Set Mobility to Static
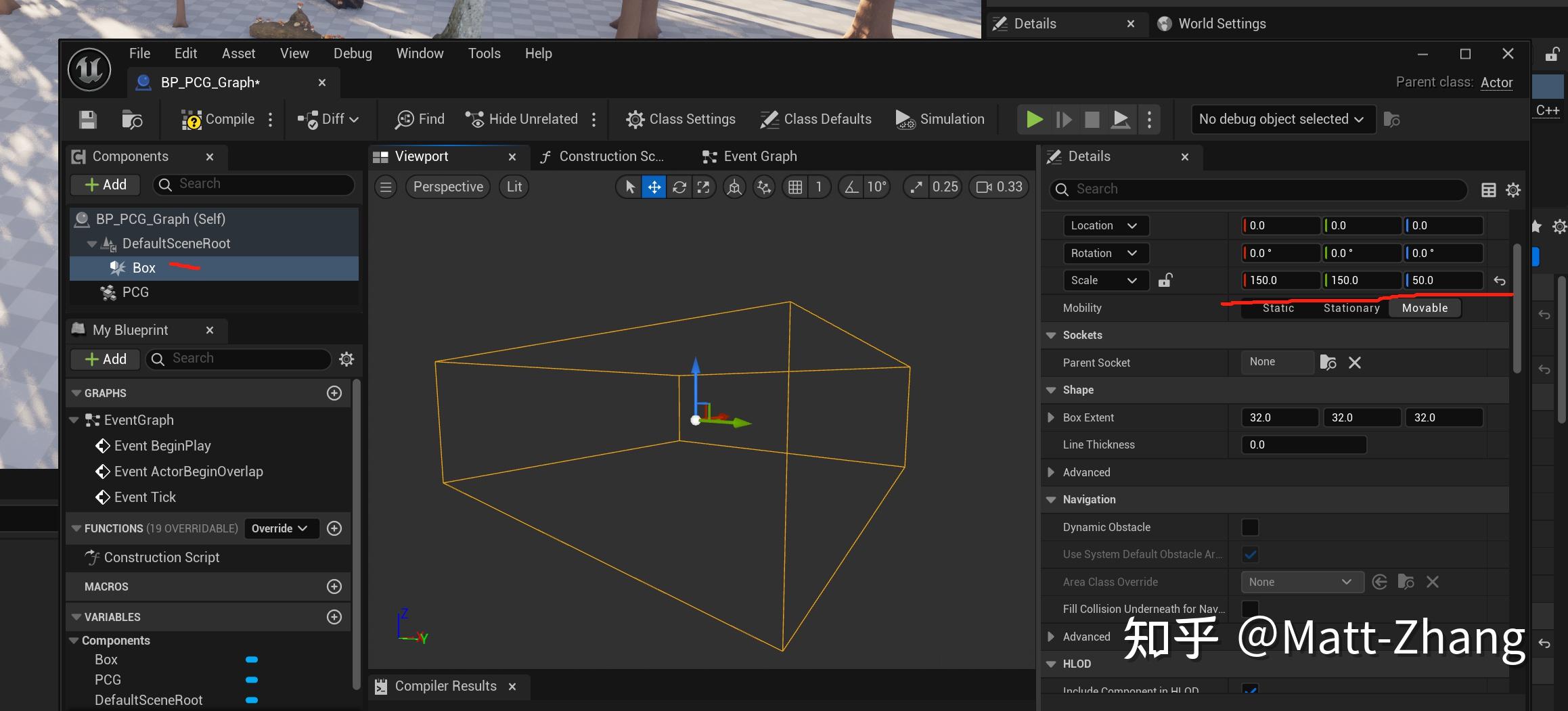 pos(1278,308)
